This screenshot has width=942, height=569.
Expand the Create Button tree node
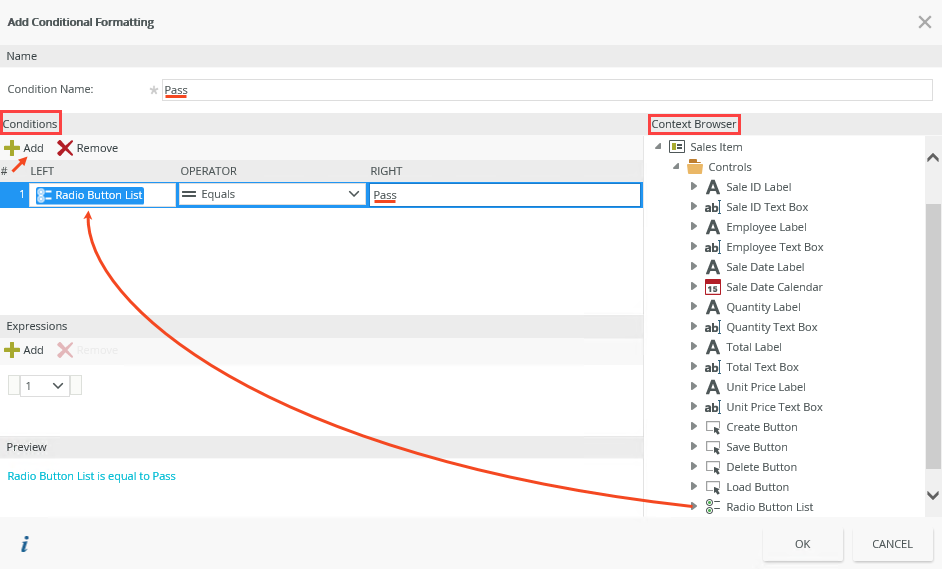click(694, 427)
